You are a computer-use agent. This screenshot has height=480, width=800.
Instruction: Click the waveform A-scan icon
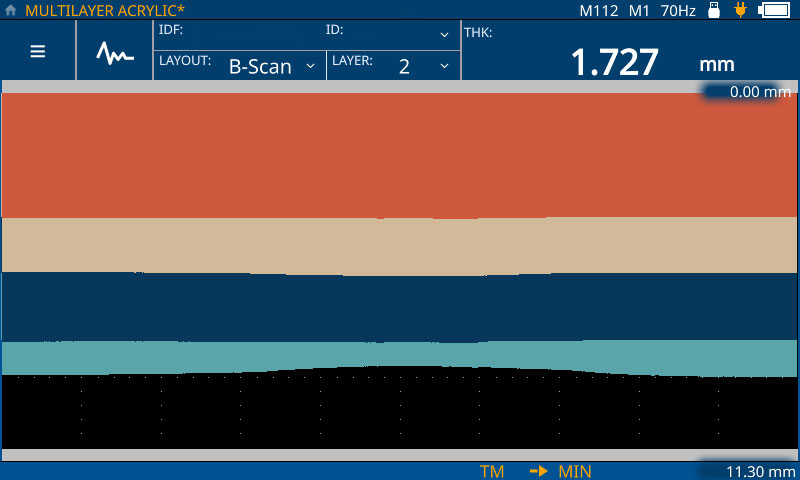click(115, 52)
